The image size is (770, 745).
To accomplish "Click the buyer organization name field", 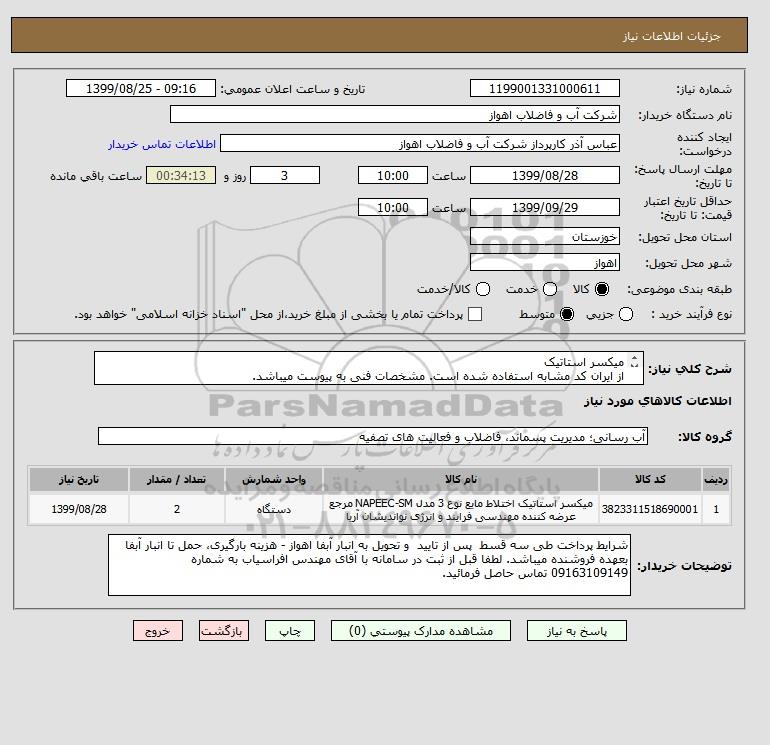I will [395, 114].
